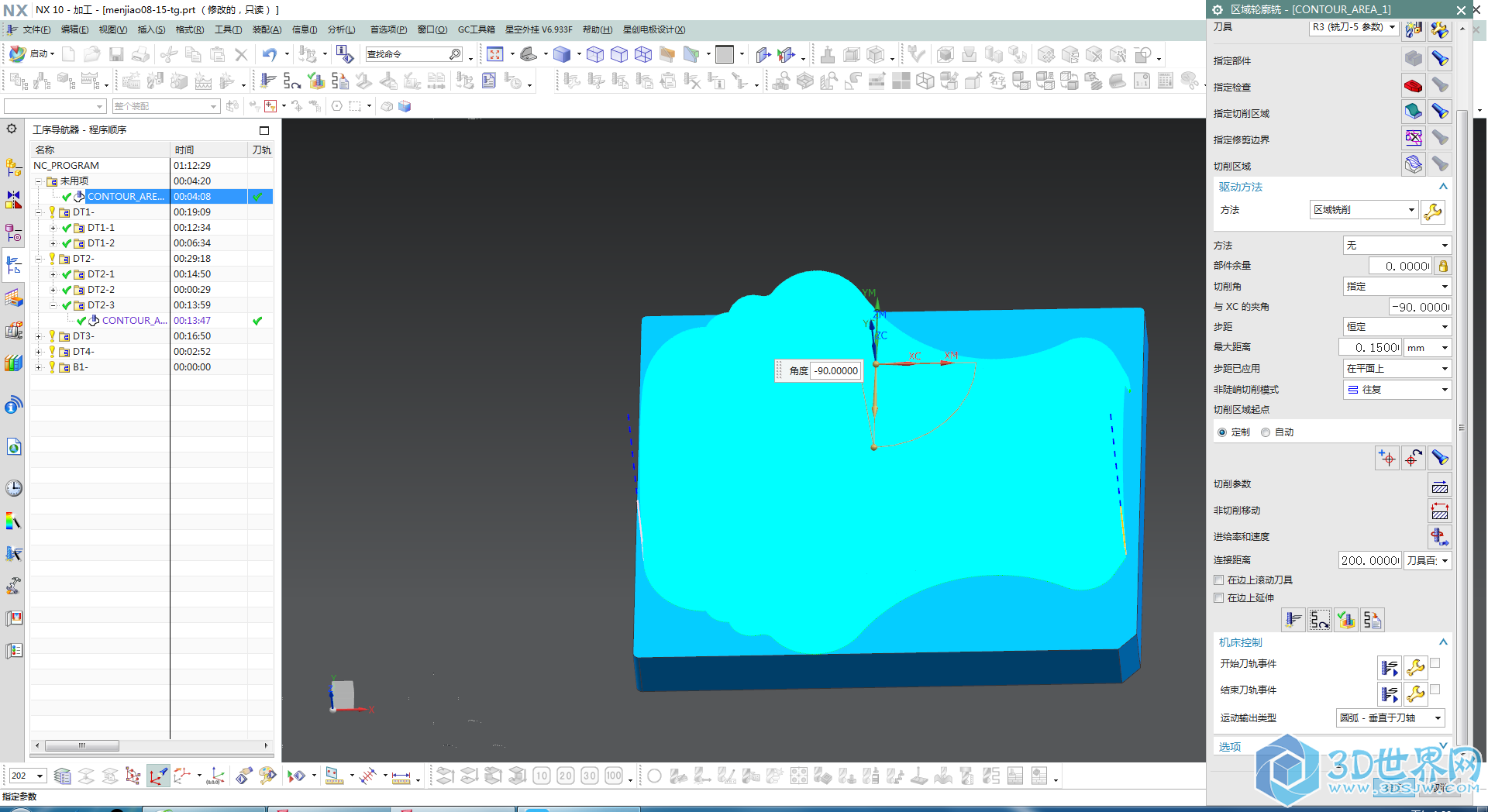Click the Generate tool path icon in dialog
Image resolution: width=1488 pixels, height=812 pixels.
pyautogui.click(x=1293, y=620)
